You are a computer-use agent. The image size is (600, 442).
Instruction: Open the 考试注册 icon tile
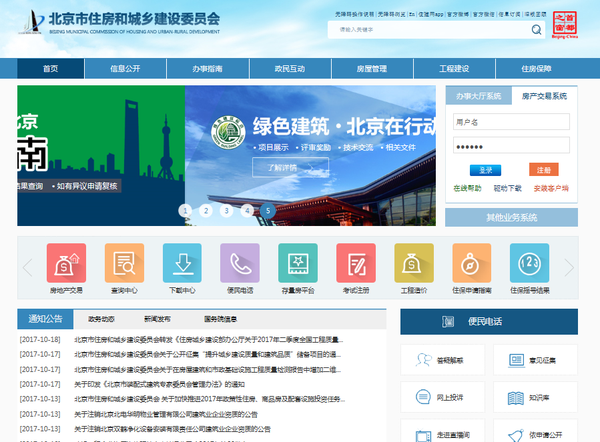click(x=356, y=263)
